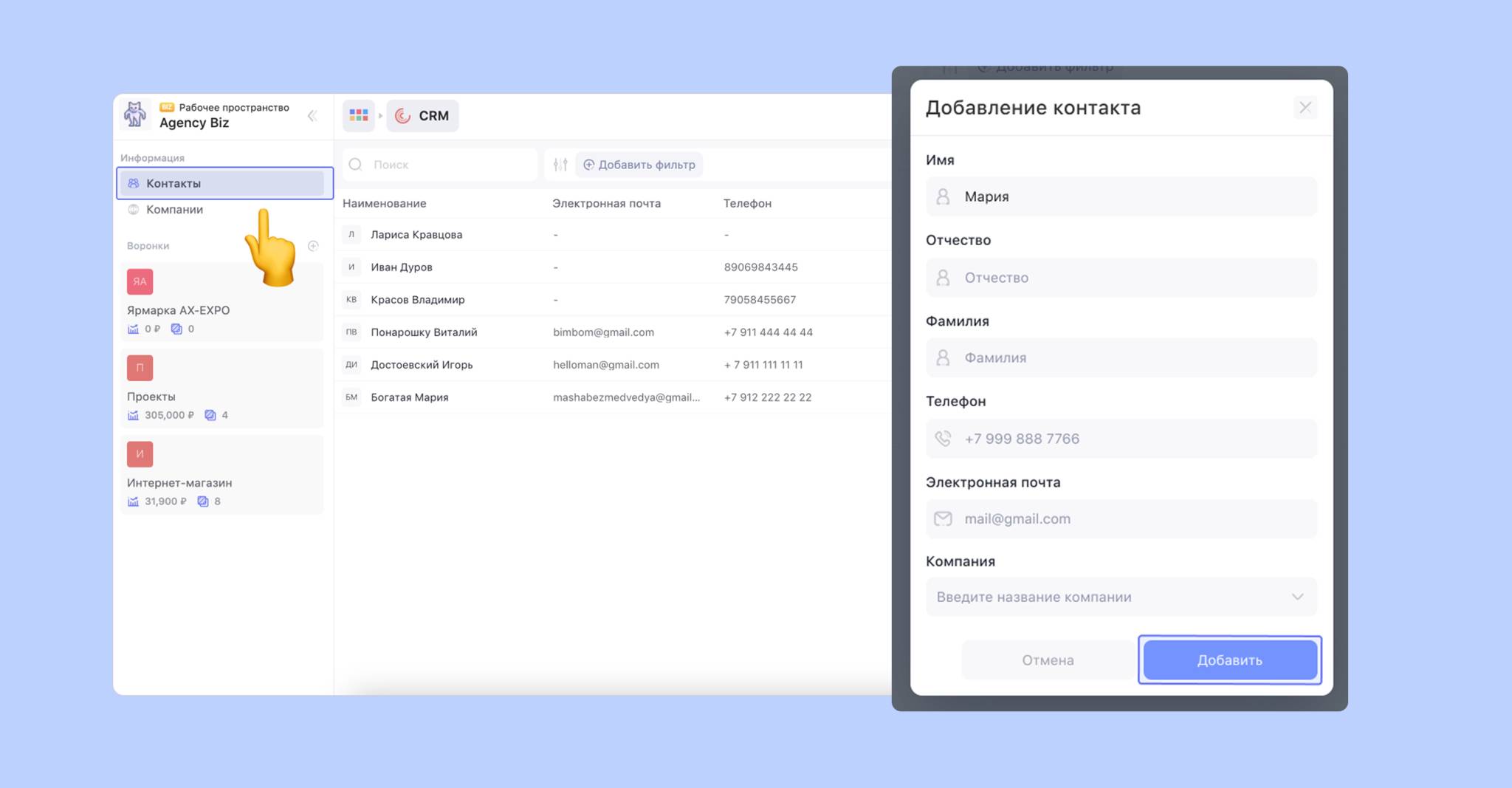
Task: Expand the Компания dropdown arrow
Action: pyautogui.click(x=1297, y=597)
